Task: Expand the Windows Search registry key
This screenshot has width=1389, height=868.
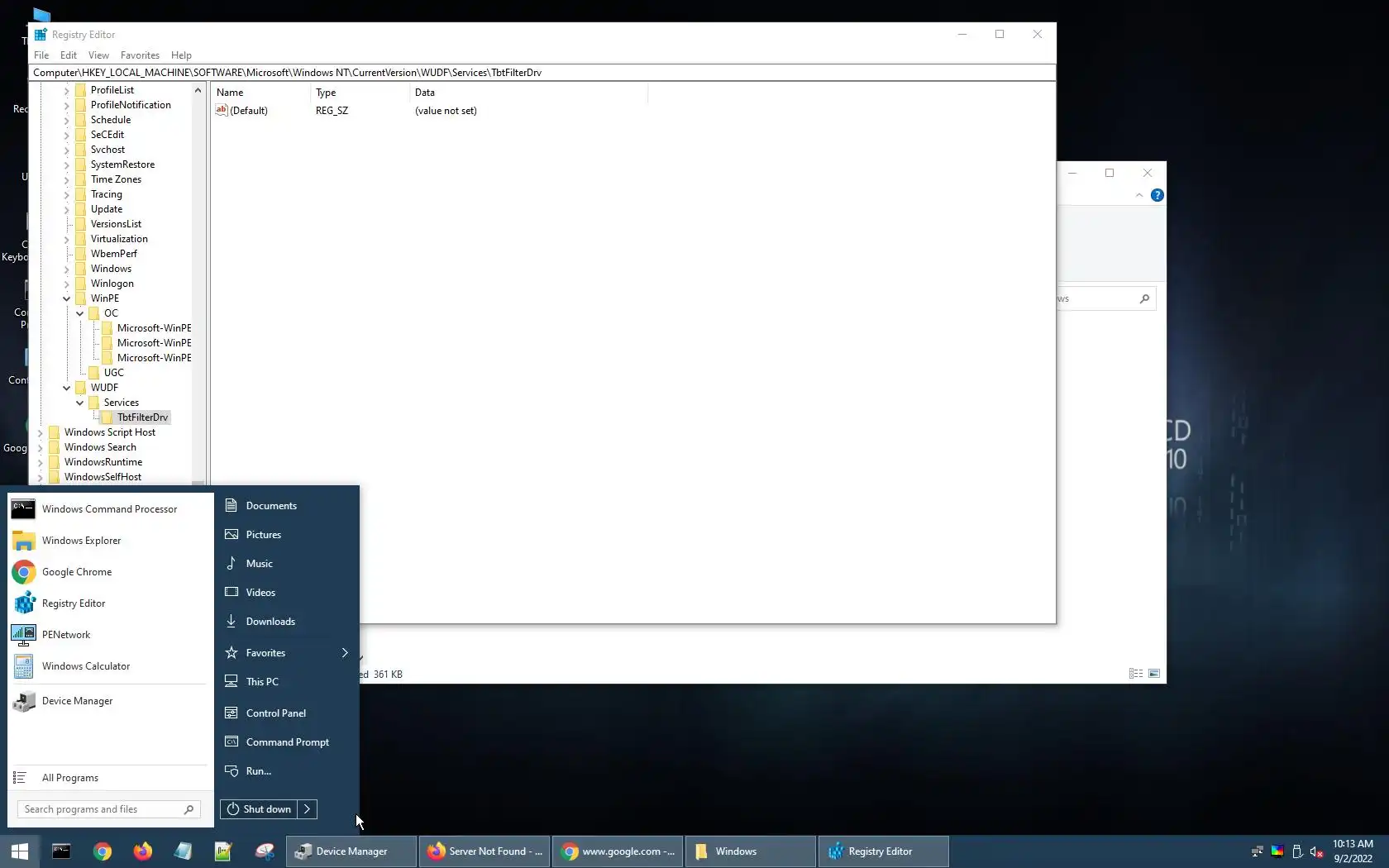Action: click(41, 447)
